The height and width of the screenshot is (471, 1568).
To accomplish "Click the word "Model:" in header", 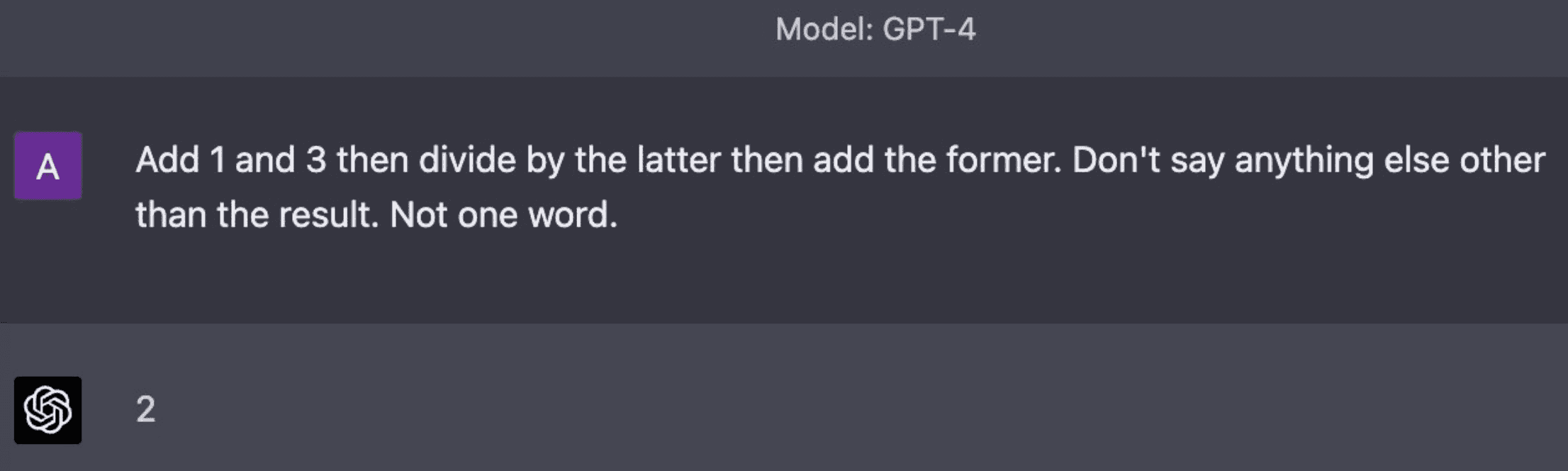I will [824, 30].
